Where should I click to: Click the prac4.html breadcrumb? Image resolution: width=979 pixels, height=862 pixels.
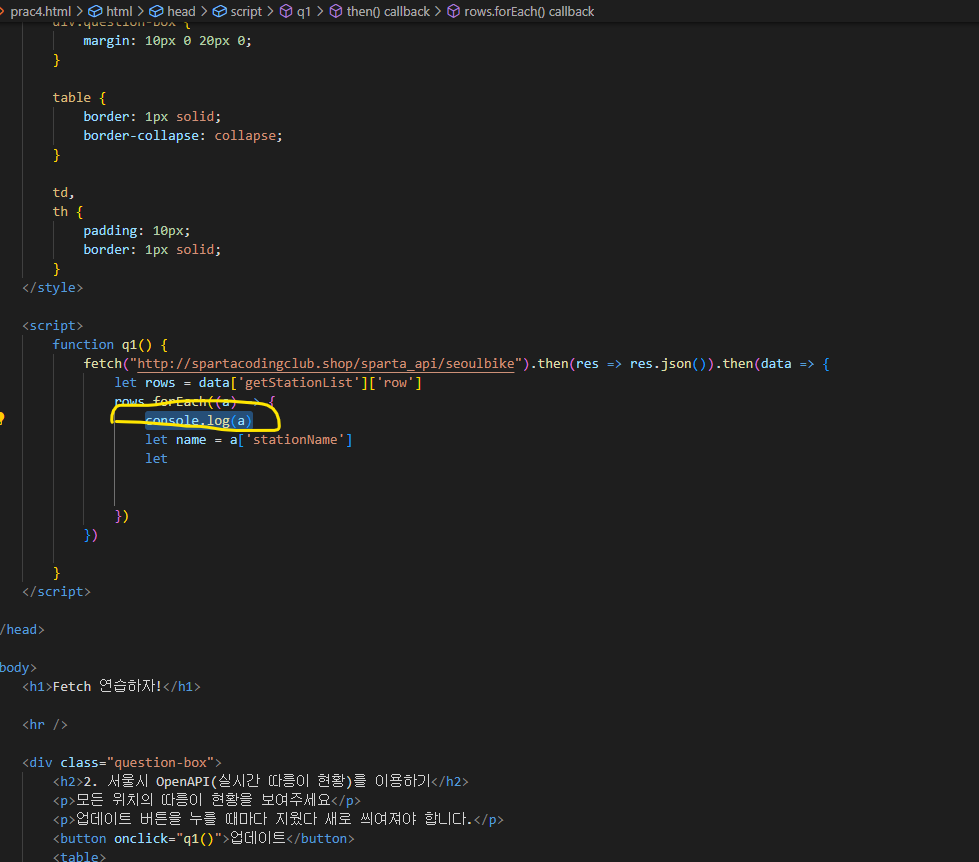click(x=41, y=11)
